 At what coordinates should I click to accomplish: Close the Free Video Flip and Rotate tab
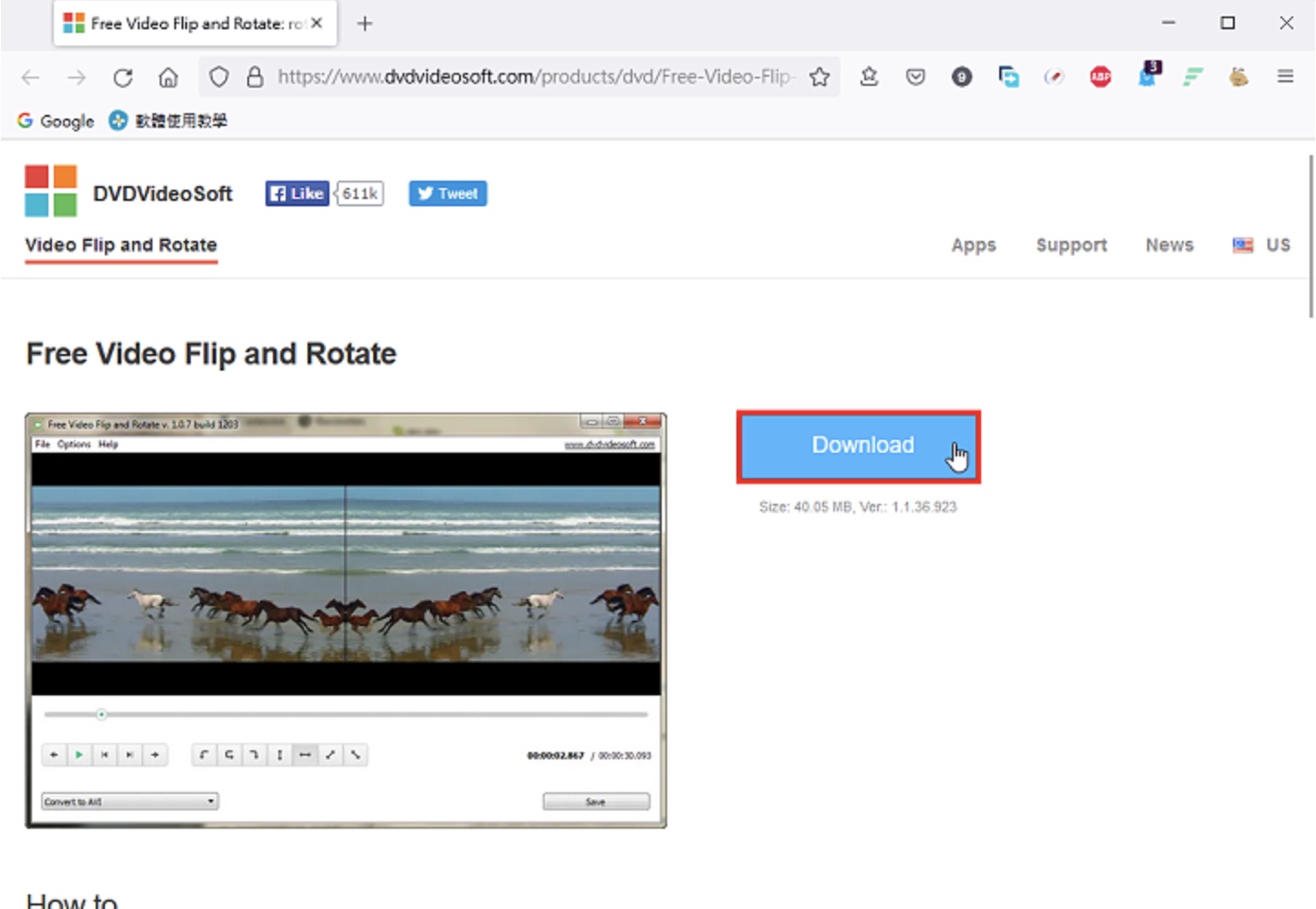pyautogui.click(x=317, y=23)
